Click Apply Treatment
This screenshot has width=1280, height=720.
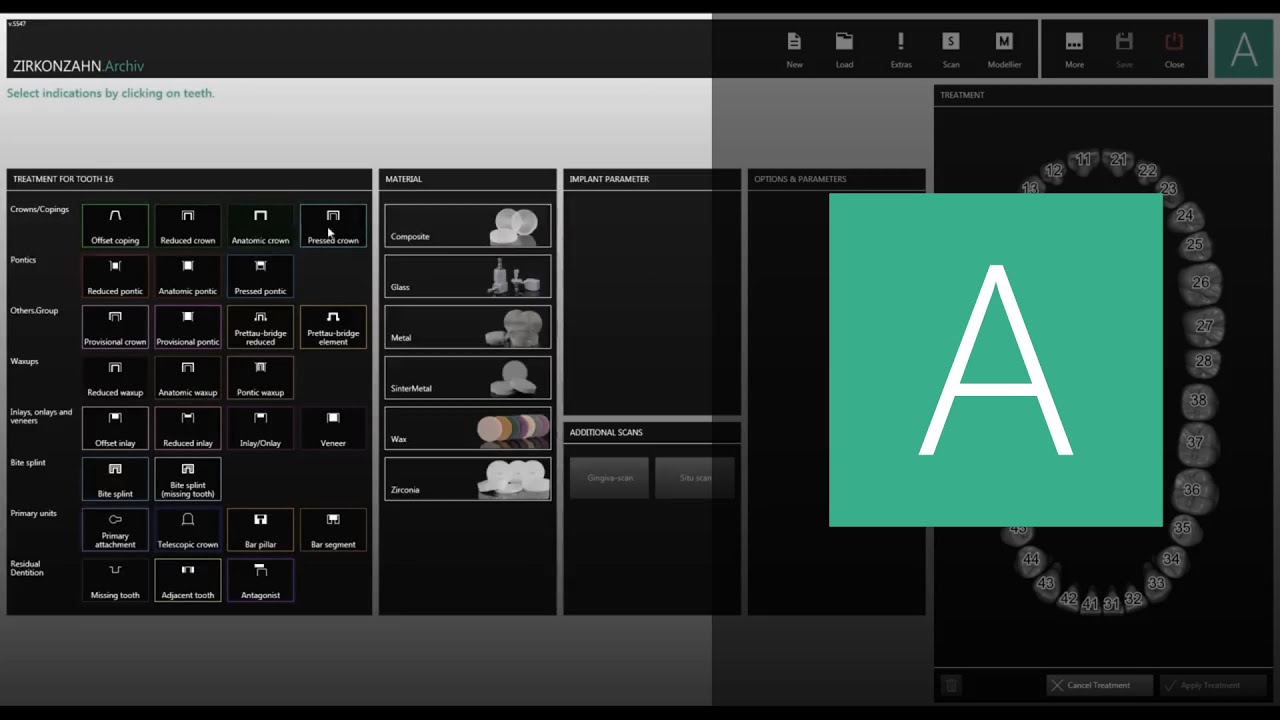point(1212,685)
